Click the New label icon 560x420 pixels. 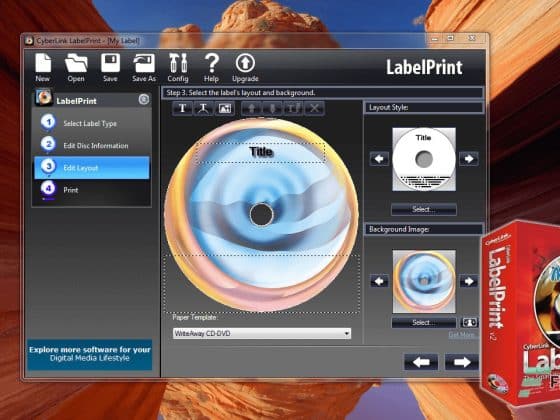click(43, 68)
